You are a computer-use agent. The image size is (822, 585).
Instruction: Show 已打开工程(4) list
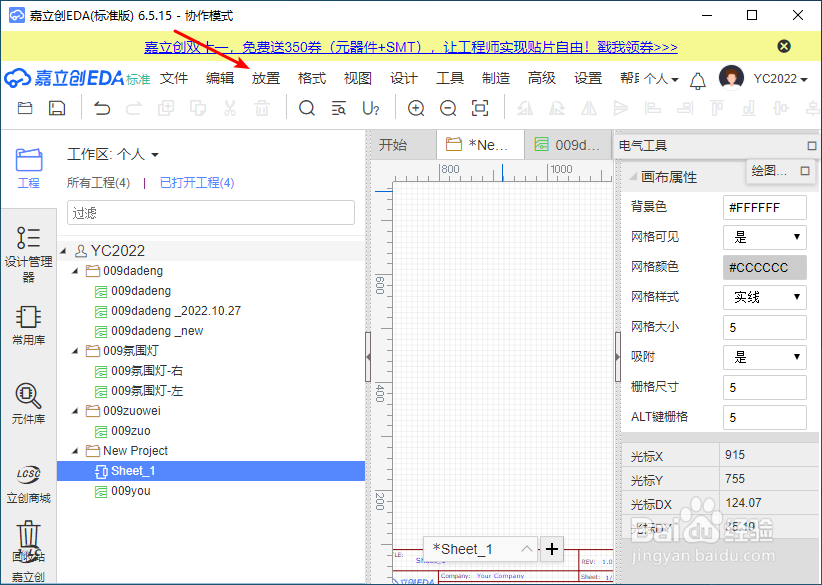197,182
